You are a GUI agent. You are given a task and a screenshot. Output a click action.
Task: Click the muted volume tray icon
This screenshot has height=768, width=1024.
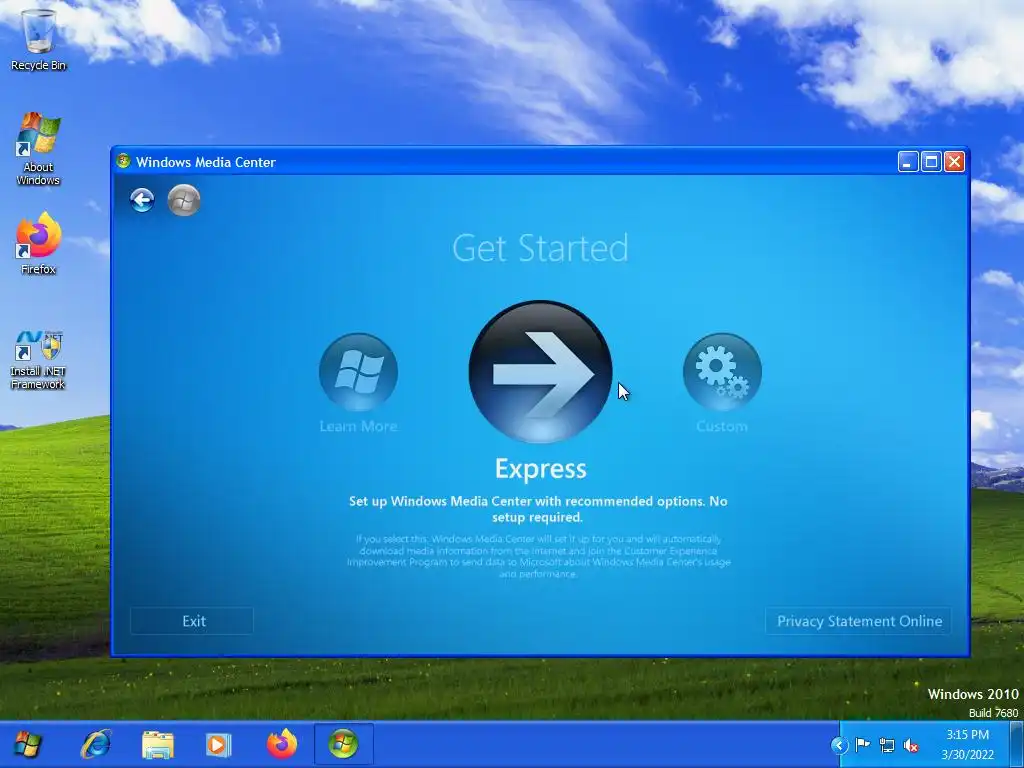pyautogui.click(x=911, y=744)
